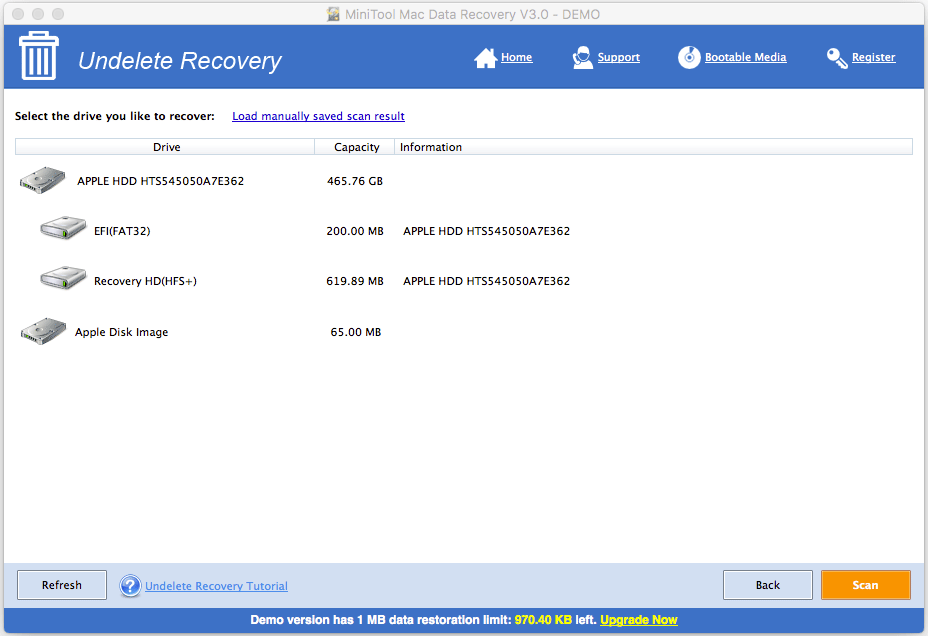The image size is (928, 636).
Task: Select the EFI(FAT32) partition row
Action: point(464,231)
